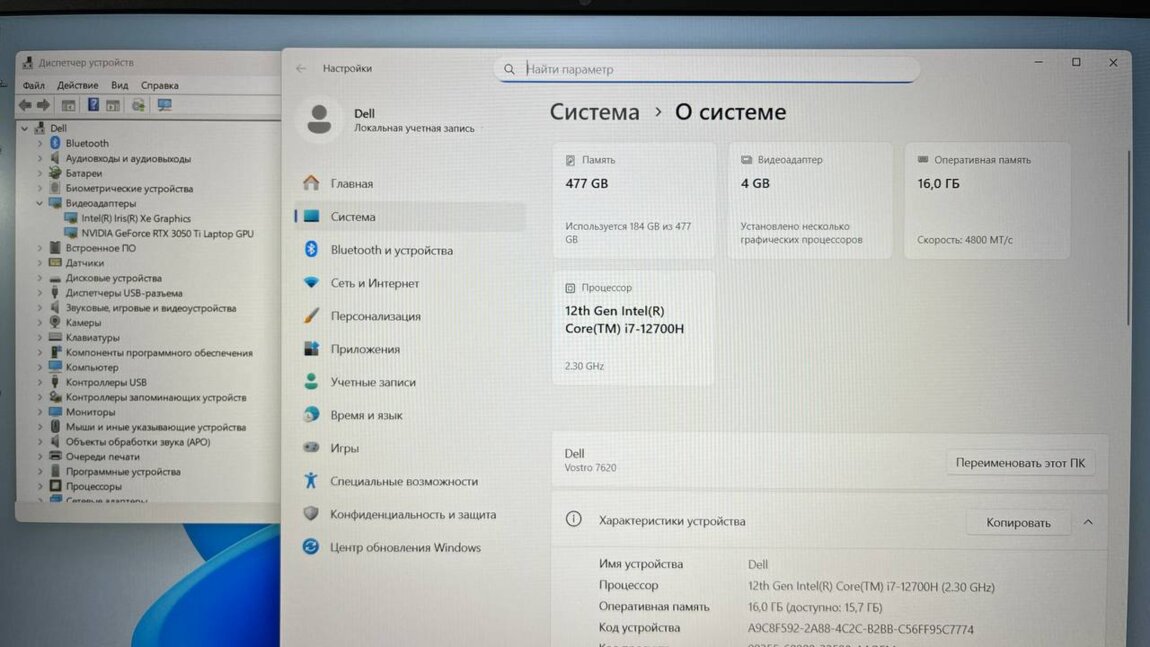Open the Действие menu
This screenshot has height=647, width=1150.
click(77, 86)
